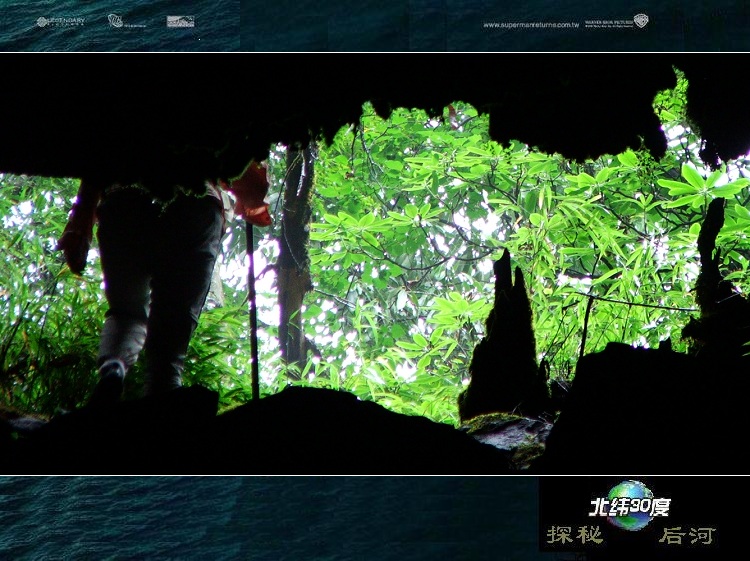The width and height of the screenshot is (750, 561).
Task: Open the www.supermanreturns.com.tw link
Action: (x=531, y=25)
